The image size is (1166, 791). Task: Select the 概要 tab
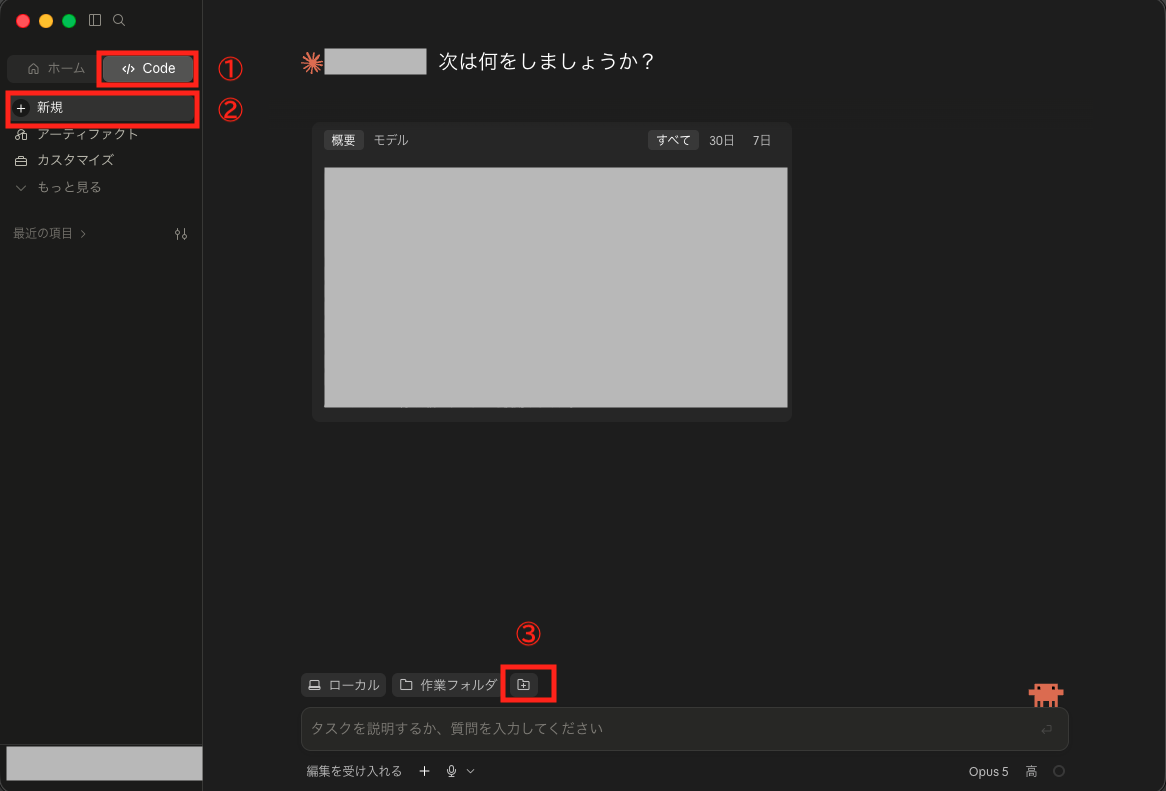344,140
